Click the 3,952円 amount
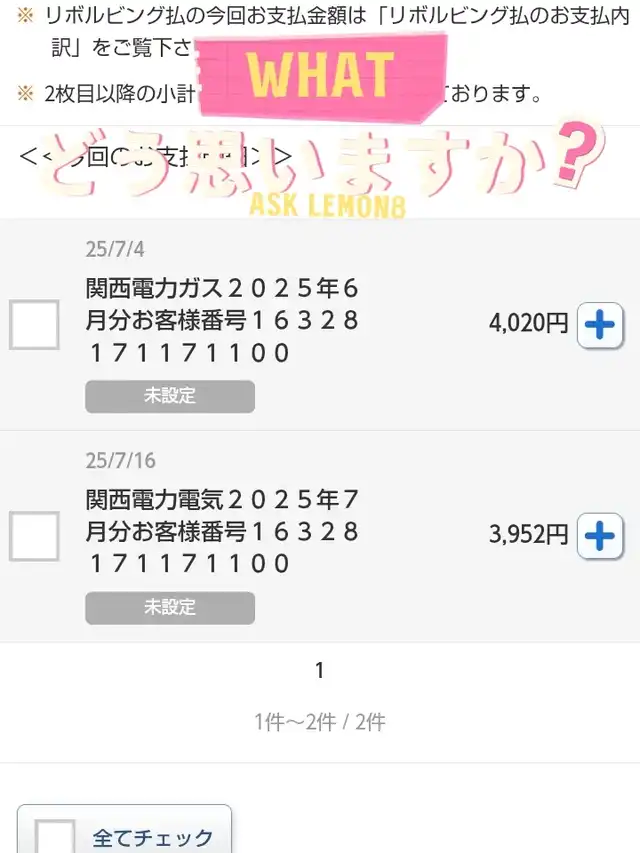 pyautogui.click(x=528, y=535)
